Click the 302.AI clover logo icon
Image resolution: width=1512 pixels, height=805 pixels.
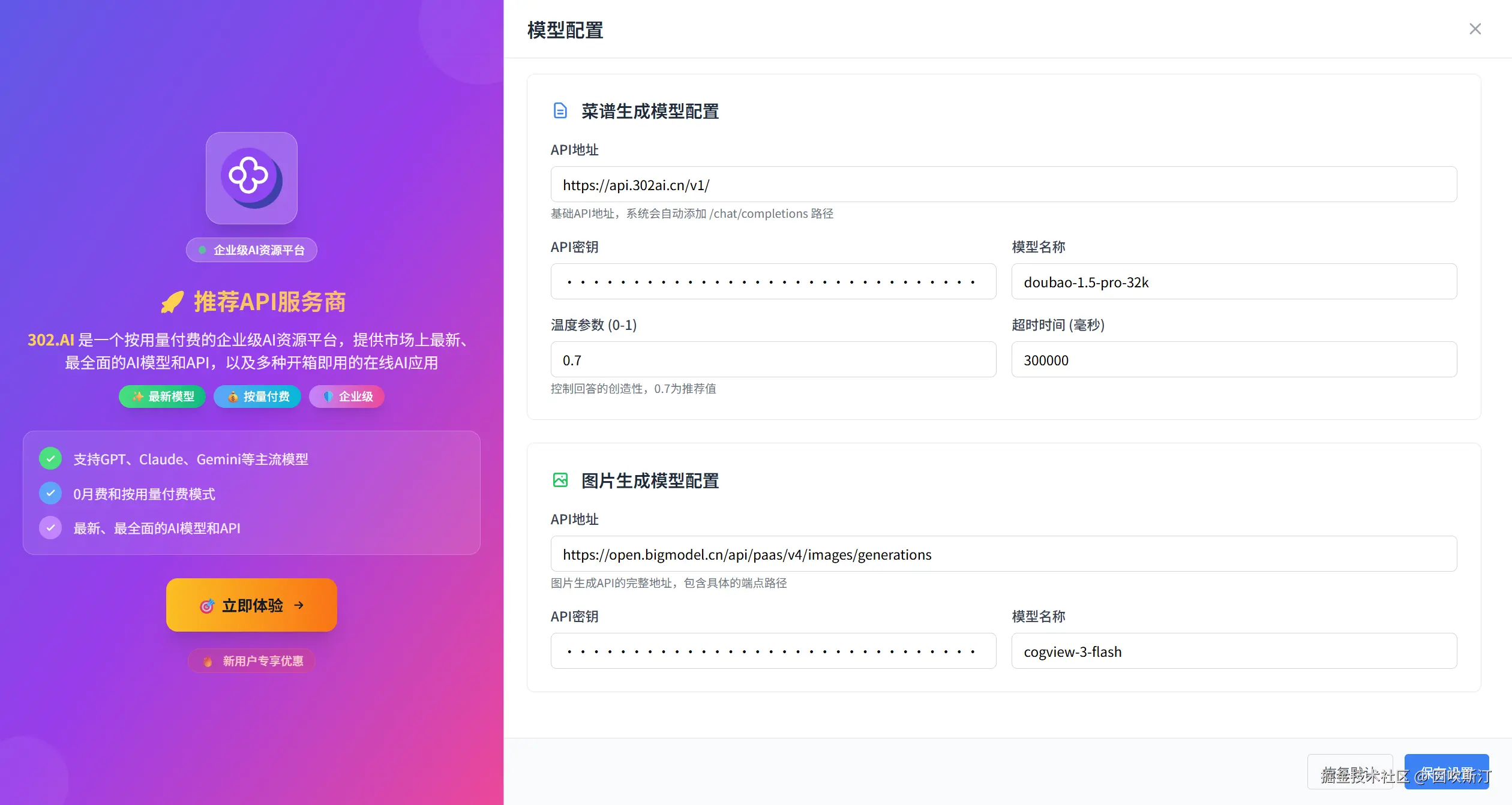click(x=251, y=177)
